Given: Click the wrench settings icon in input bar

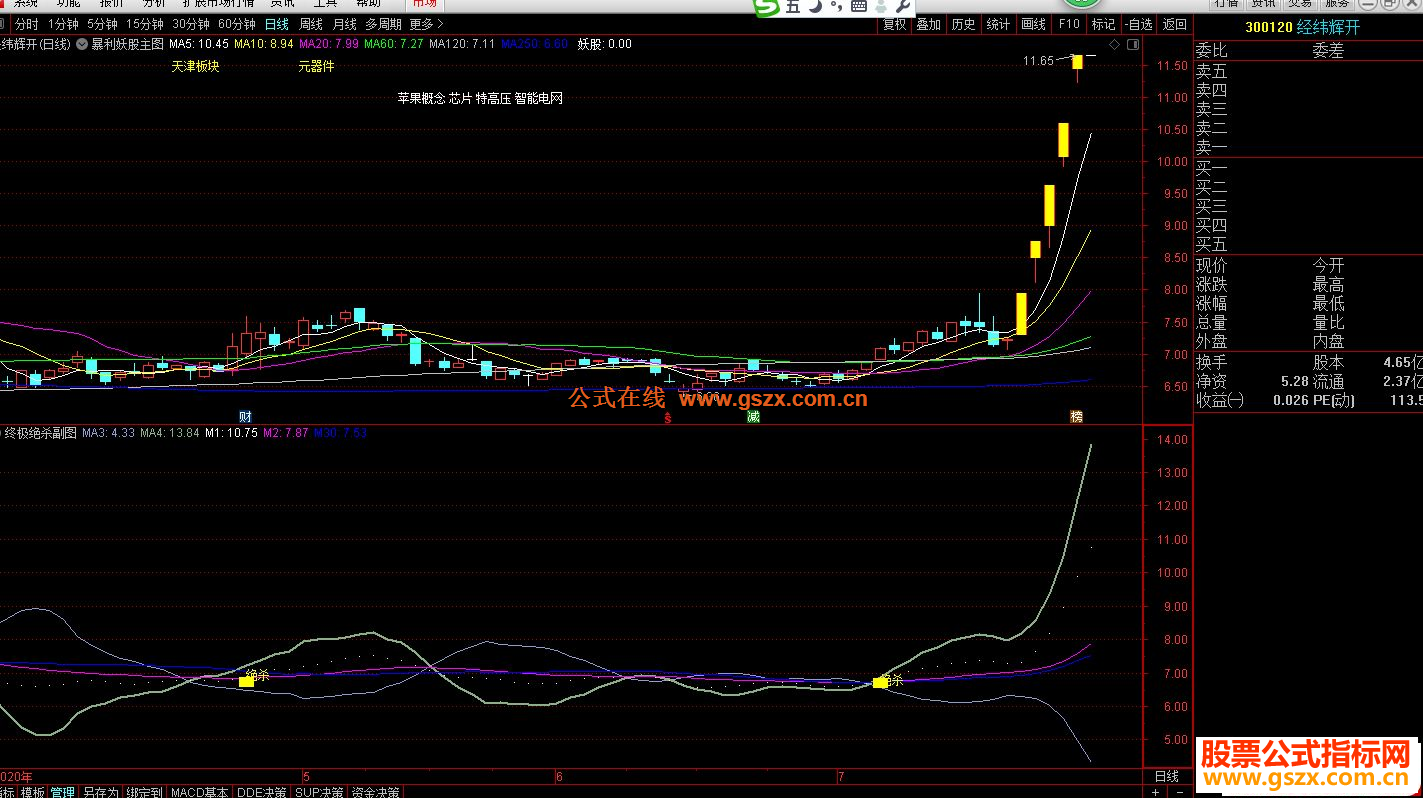Looking at the screenshot, I should point(905,6).
